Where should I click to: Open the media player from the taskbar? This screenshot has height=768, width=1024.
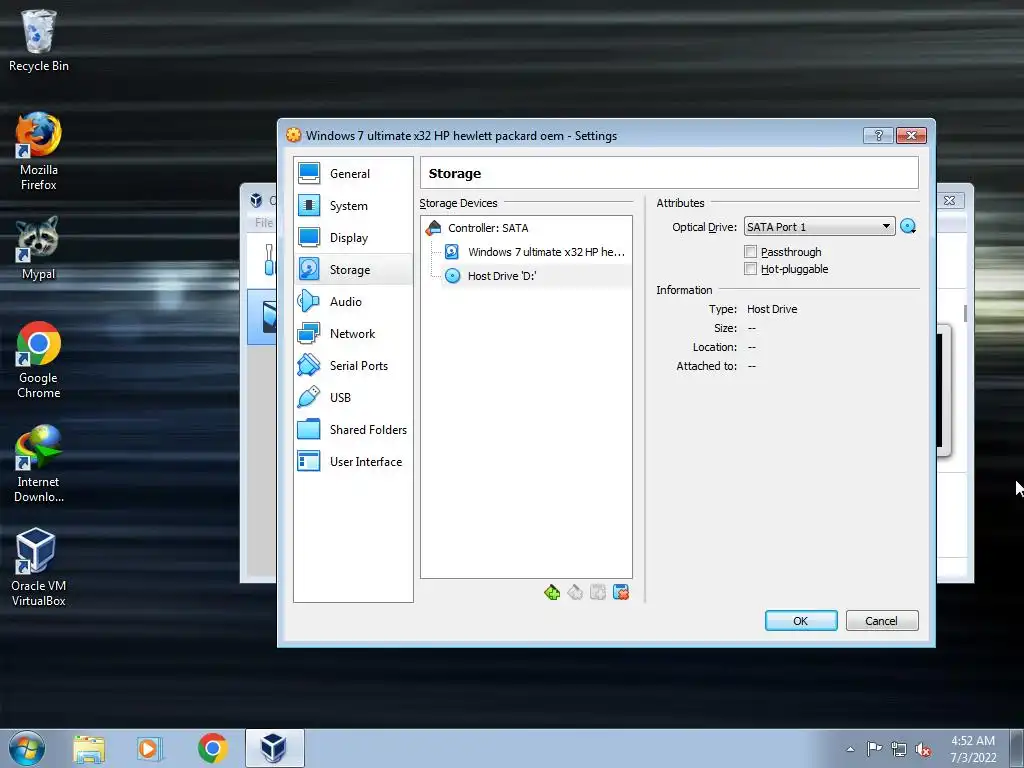pyautogui.click(x=150, y=749)
